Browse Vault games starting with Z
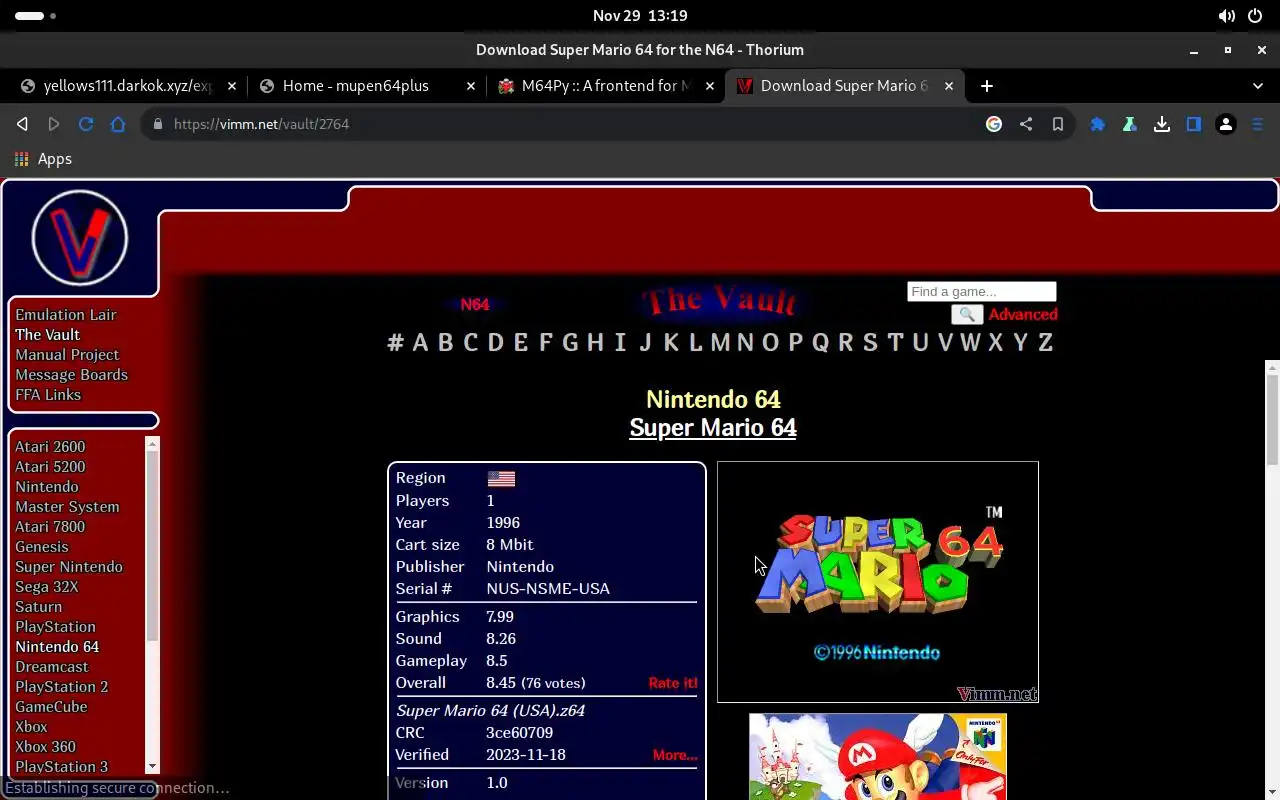1280x800 pixels. (1045, 343)
